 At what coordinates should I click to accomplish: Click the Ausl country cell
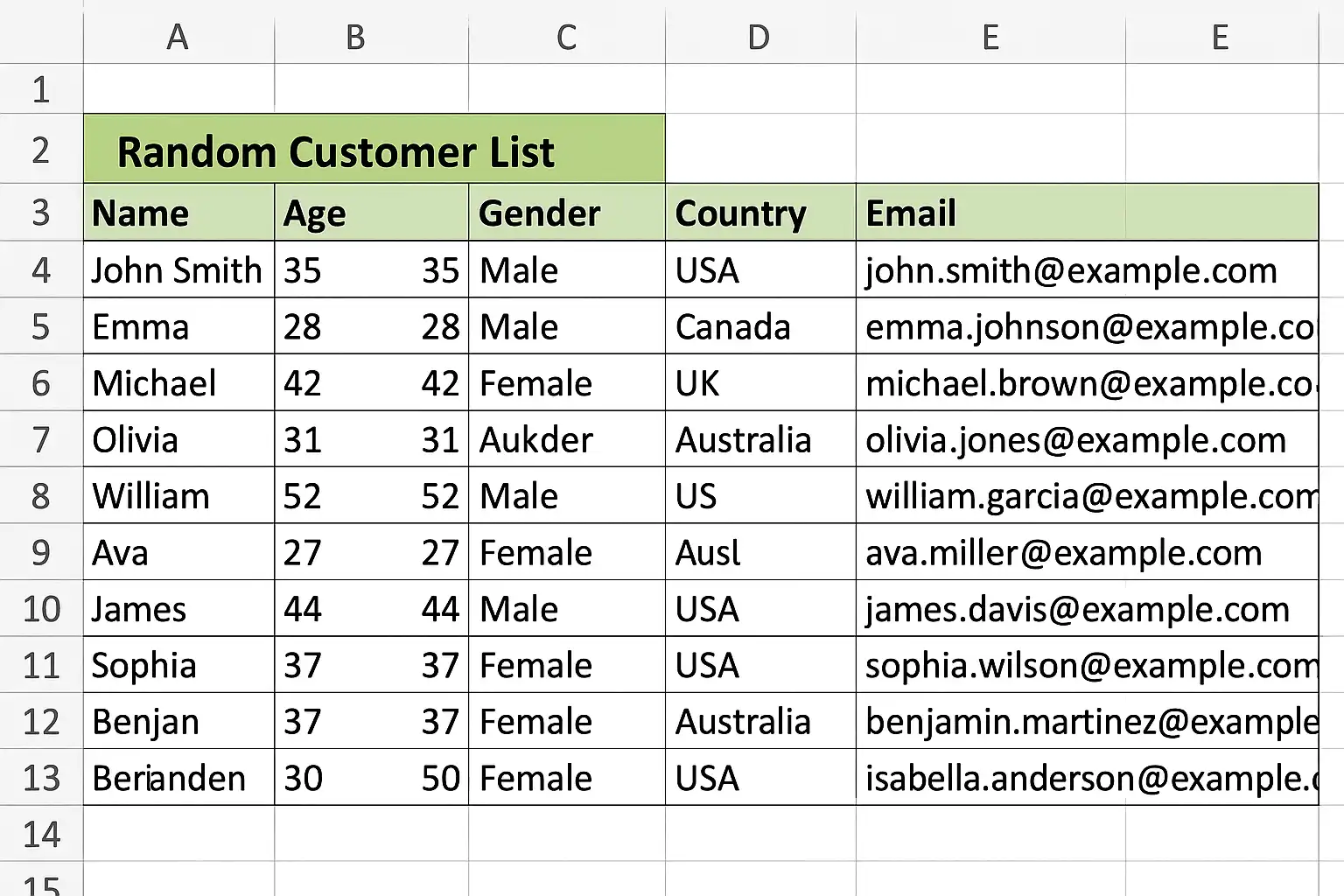[759, 553]
